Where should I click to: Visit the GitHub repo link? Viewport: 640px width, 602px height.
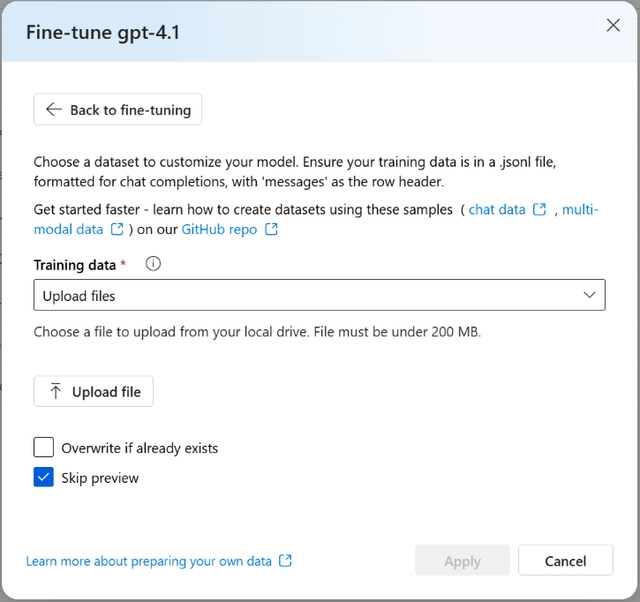(219, 230)
